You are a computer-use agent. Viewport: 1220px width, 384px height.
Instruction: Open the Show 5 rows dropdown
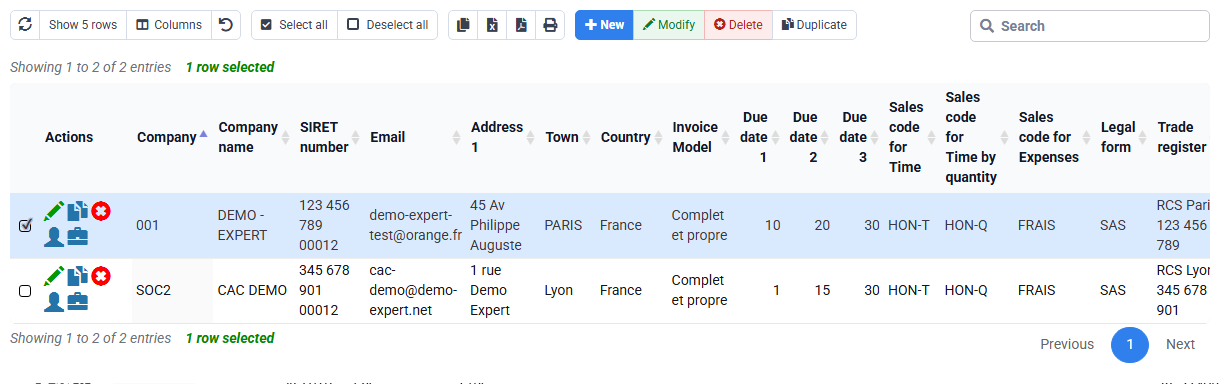coord(83,25)
